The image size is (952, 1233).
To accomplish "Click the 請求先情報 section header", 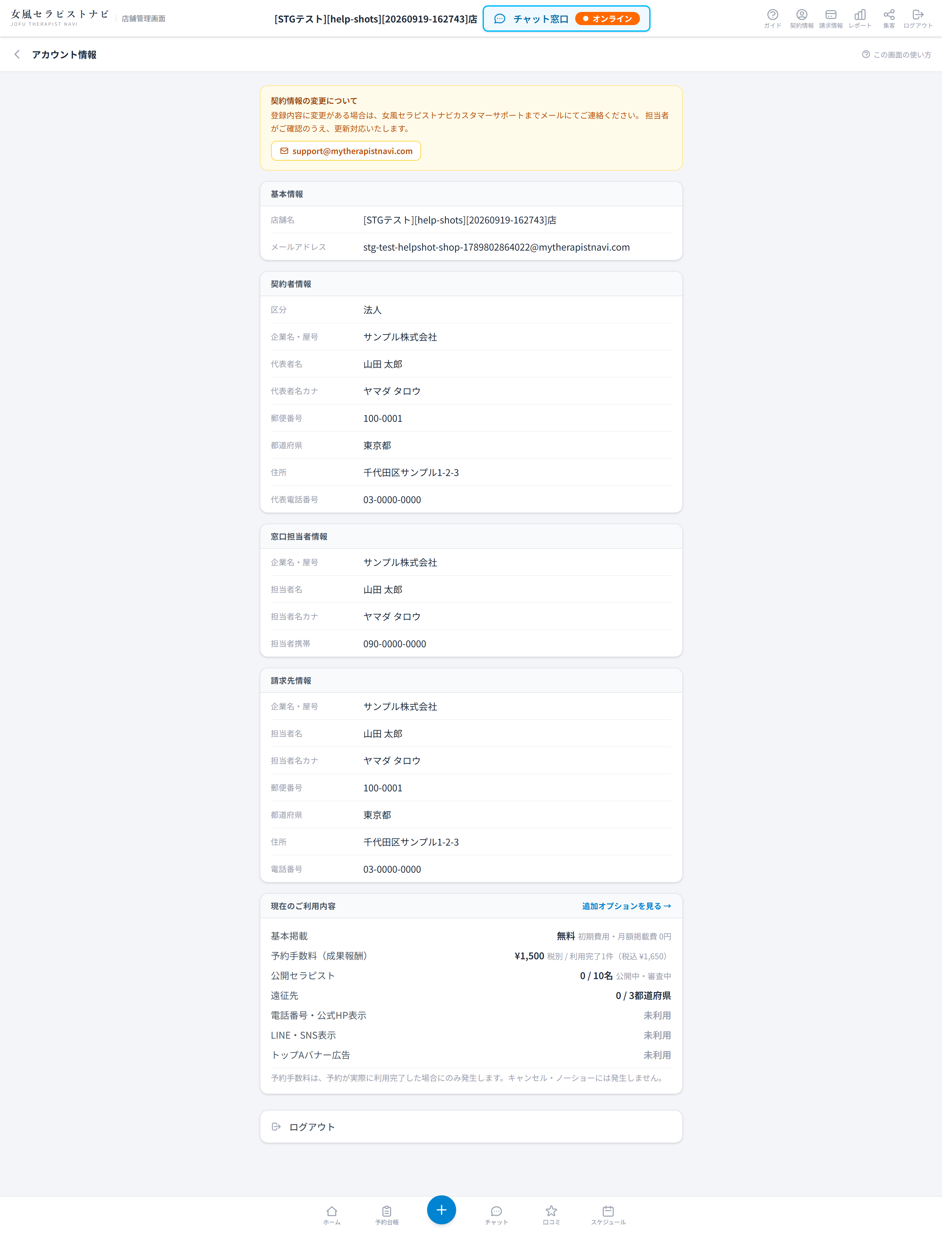I will tap(291, 680).
